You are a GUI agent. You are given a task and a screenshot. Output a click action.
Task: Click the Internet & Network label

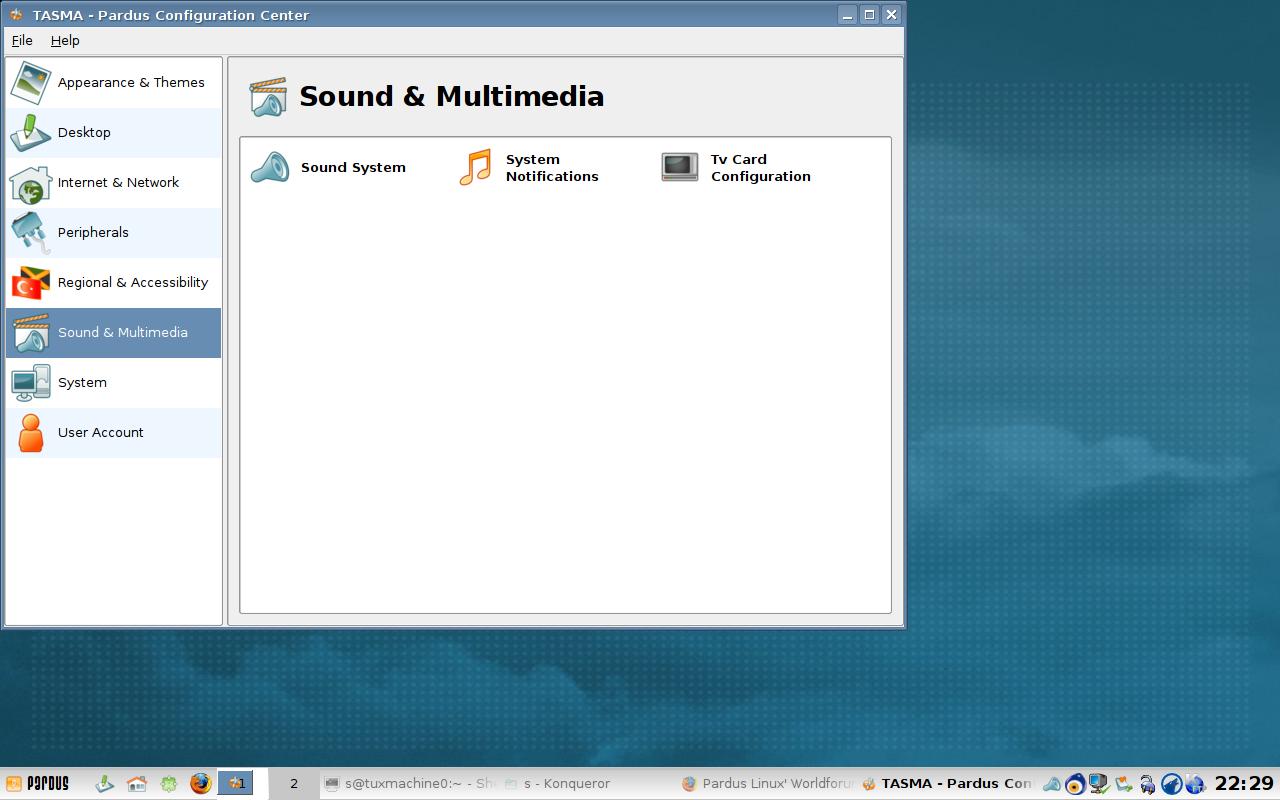click(x=118, y=183)
